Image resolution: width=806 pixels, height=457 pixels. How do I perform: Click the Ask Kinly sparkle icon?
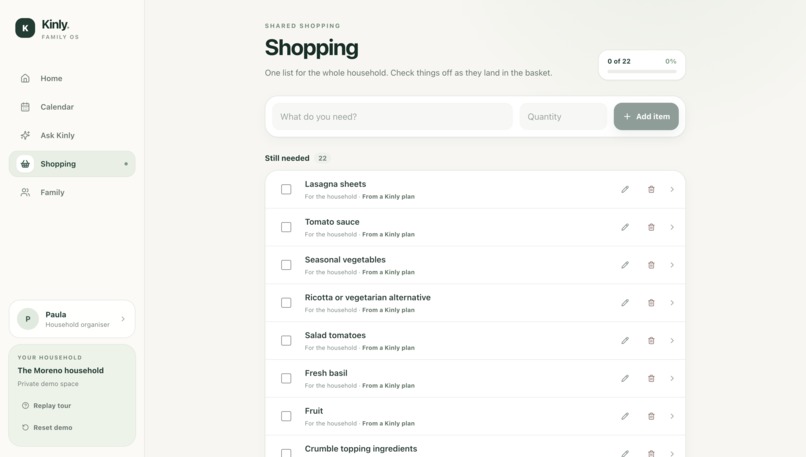tap(25, 135)
